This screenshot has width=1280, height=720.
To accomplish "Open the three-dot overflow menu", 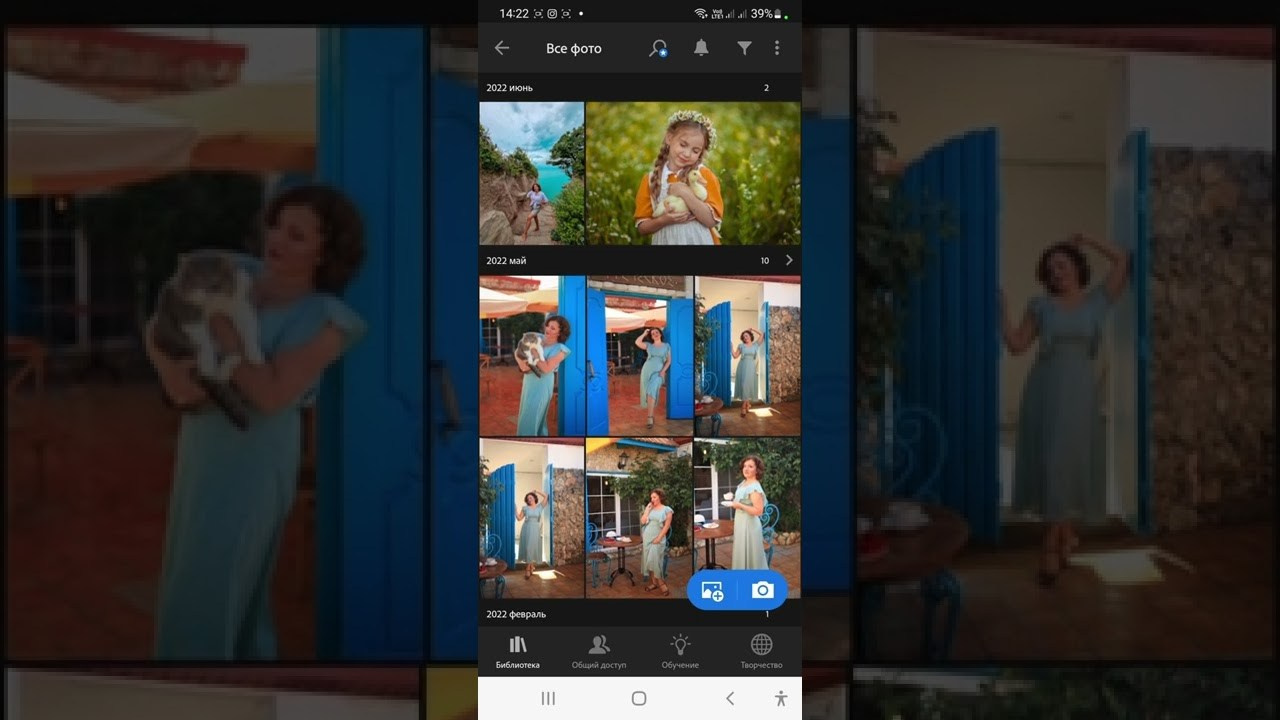I will click(777, 48).
